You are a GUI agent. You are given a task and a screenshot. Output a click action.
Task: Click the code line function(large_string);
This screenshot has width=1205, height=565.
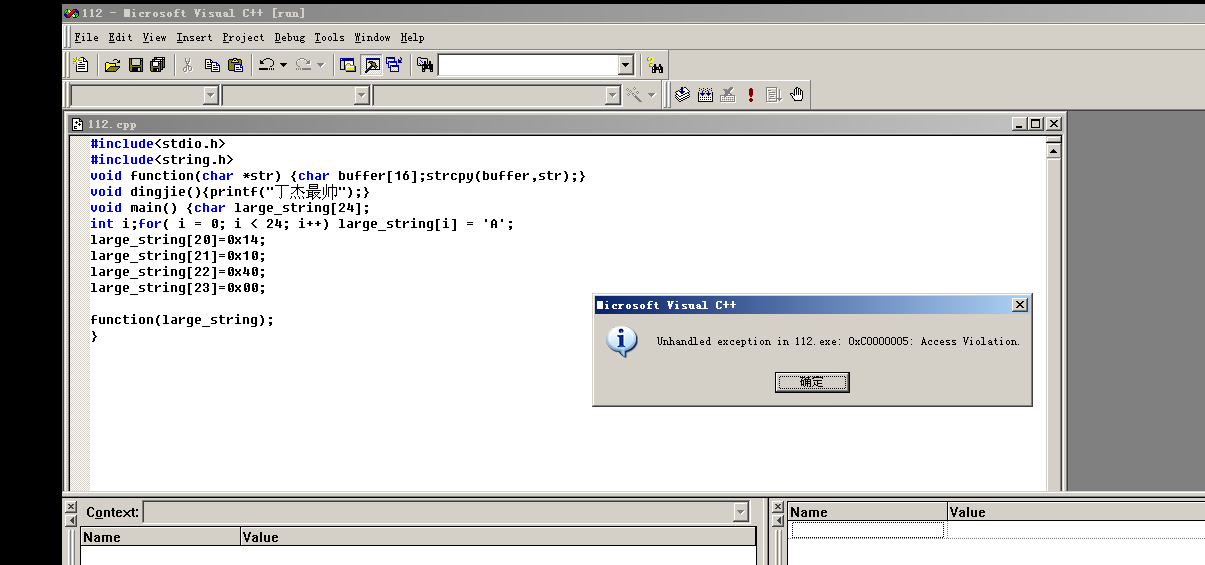pos(182,320)
